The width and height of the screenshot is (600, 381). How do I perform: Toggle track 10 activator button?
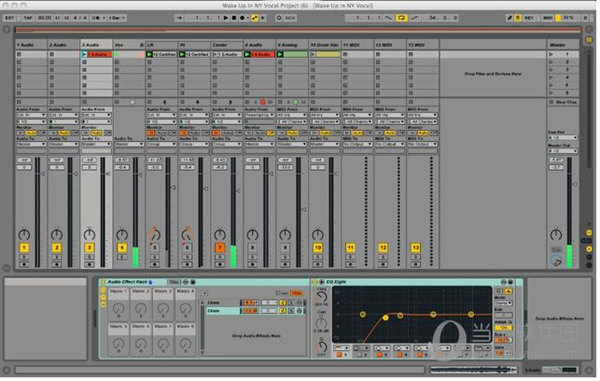(318, 248)
